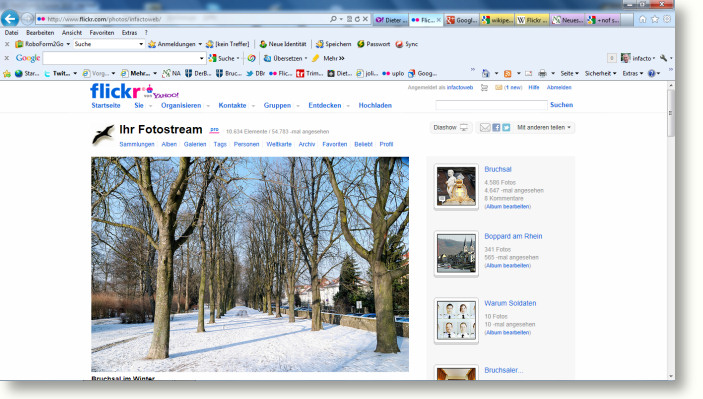This screenshot has width=703, height=399.
Task: Open the Seite command bar dropdown
Action: tap(569, 73)
